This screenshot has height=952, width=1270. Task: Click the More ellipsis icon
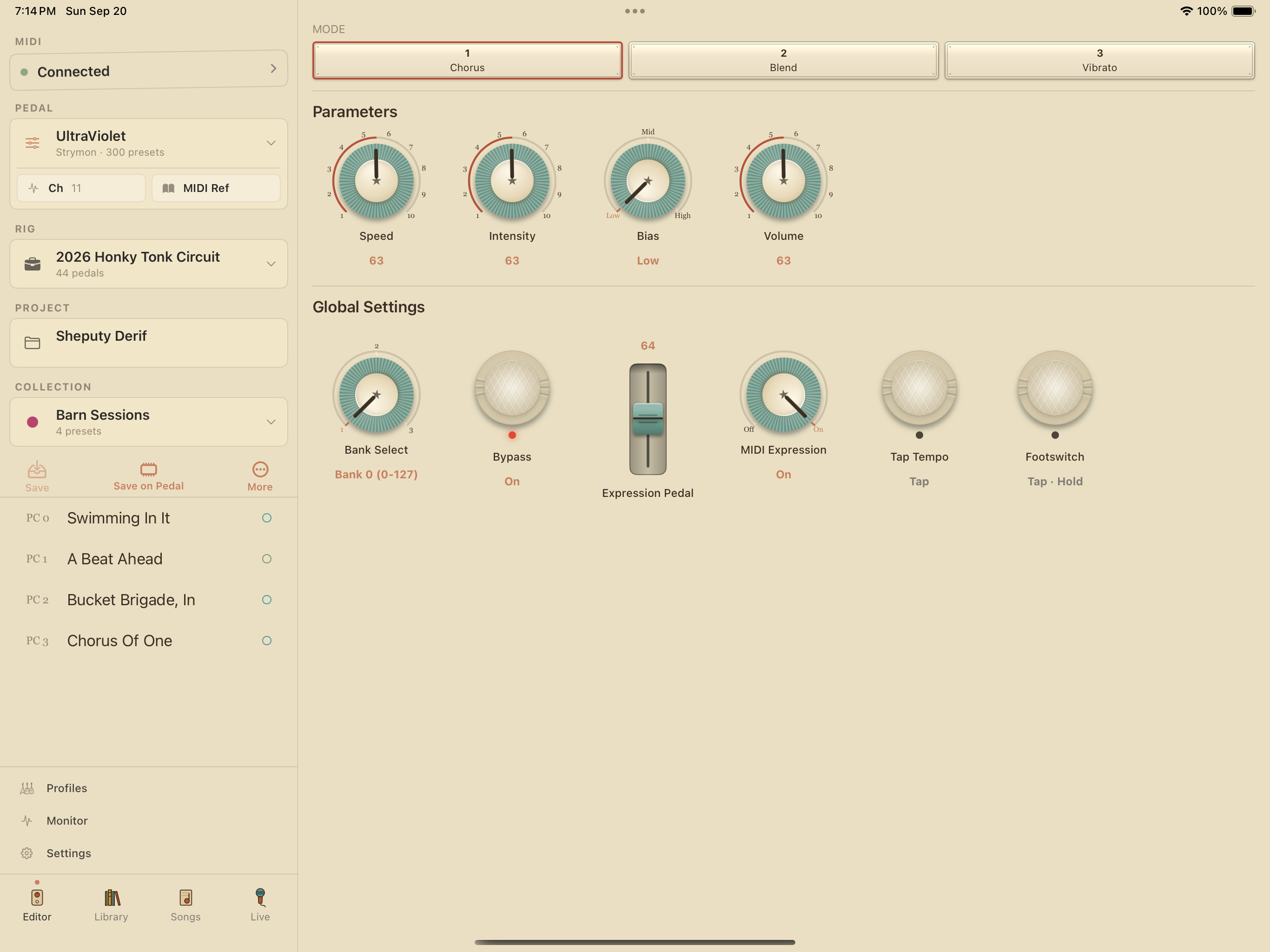260,469
